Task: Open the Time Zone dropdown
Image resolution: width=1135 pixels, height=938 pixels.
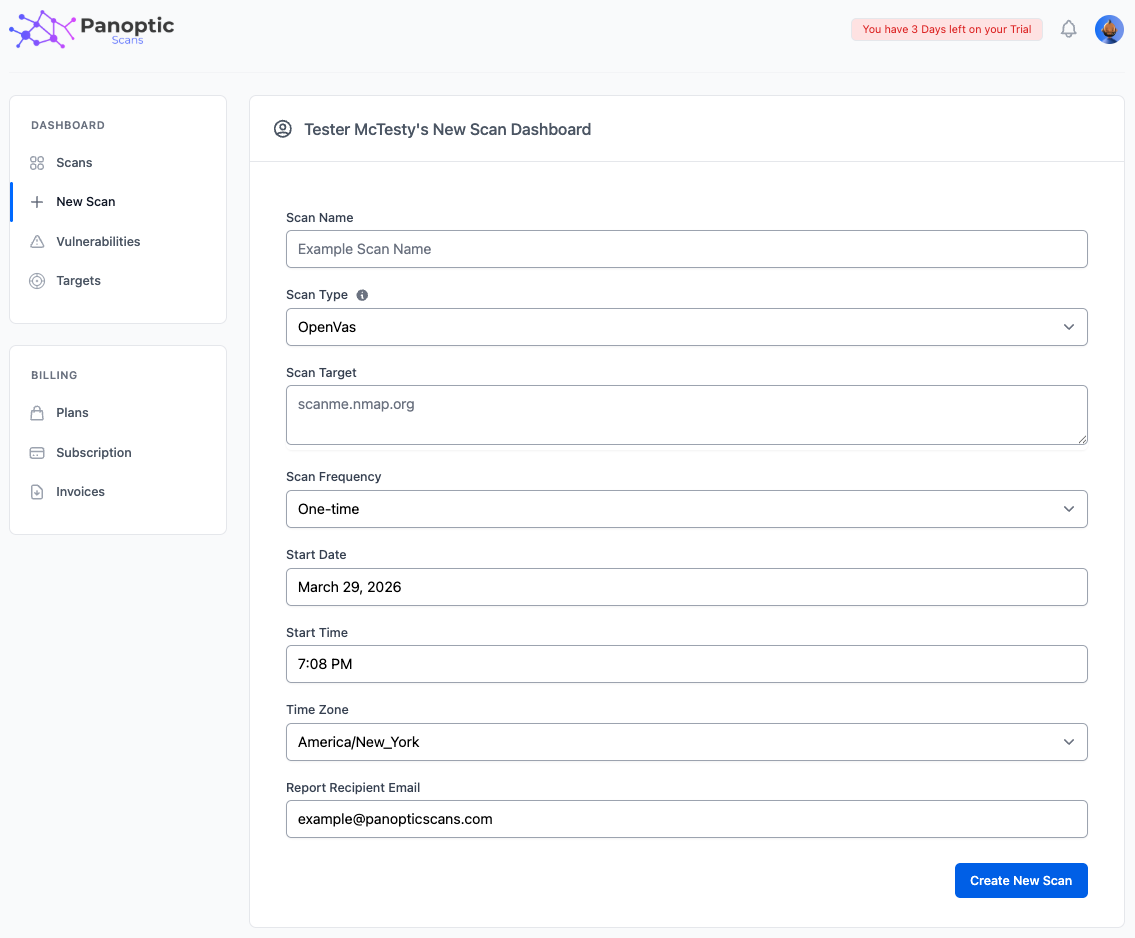Action: 687,742
